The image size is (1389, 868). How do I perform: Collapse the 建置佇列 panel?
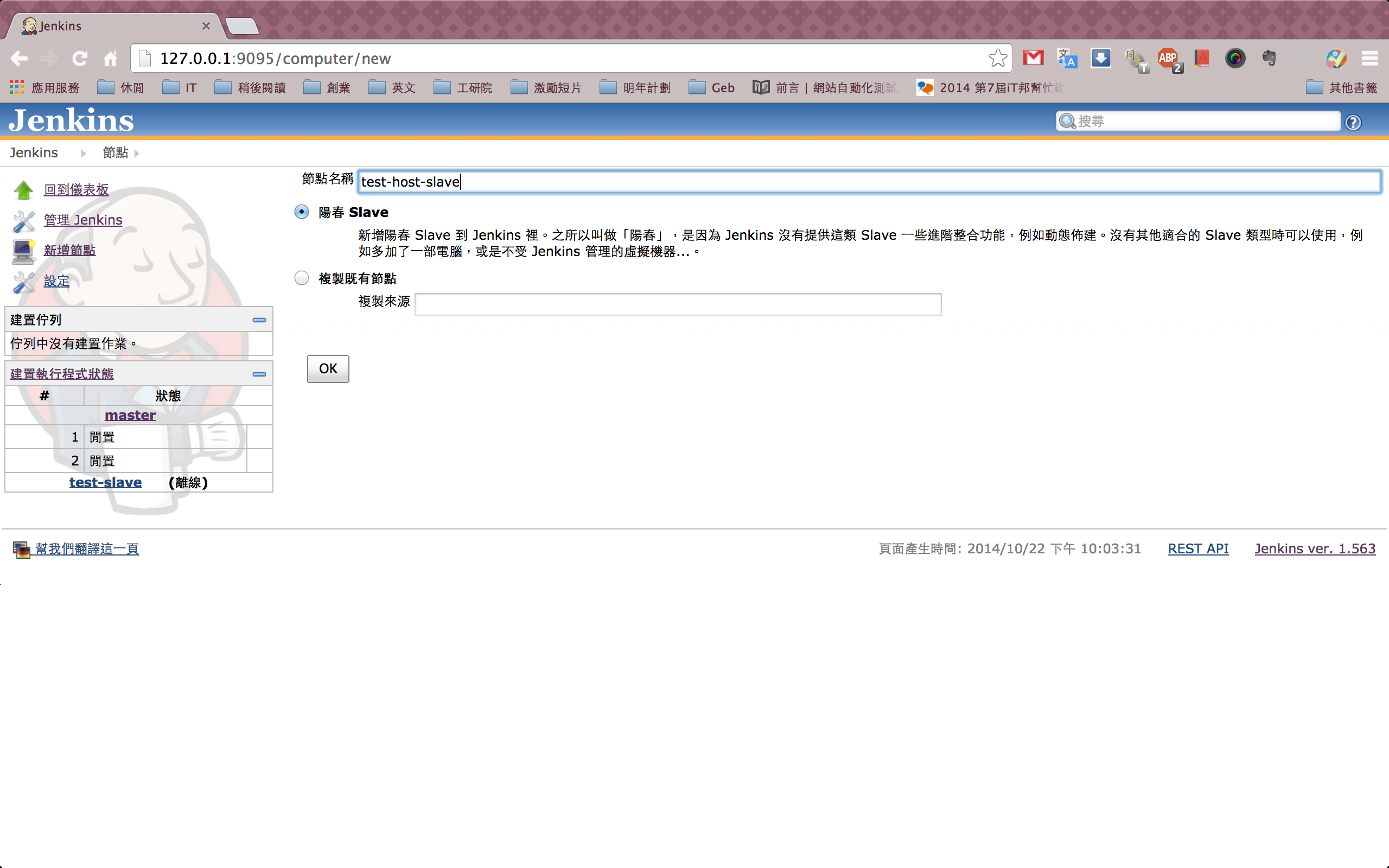(x=259, y=320)
